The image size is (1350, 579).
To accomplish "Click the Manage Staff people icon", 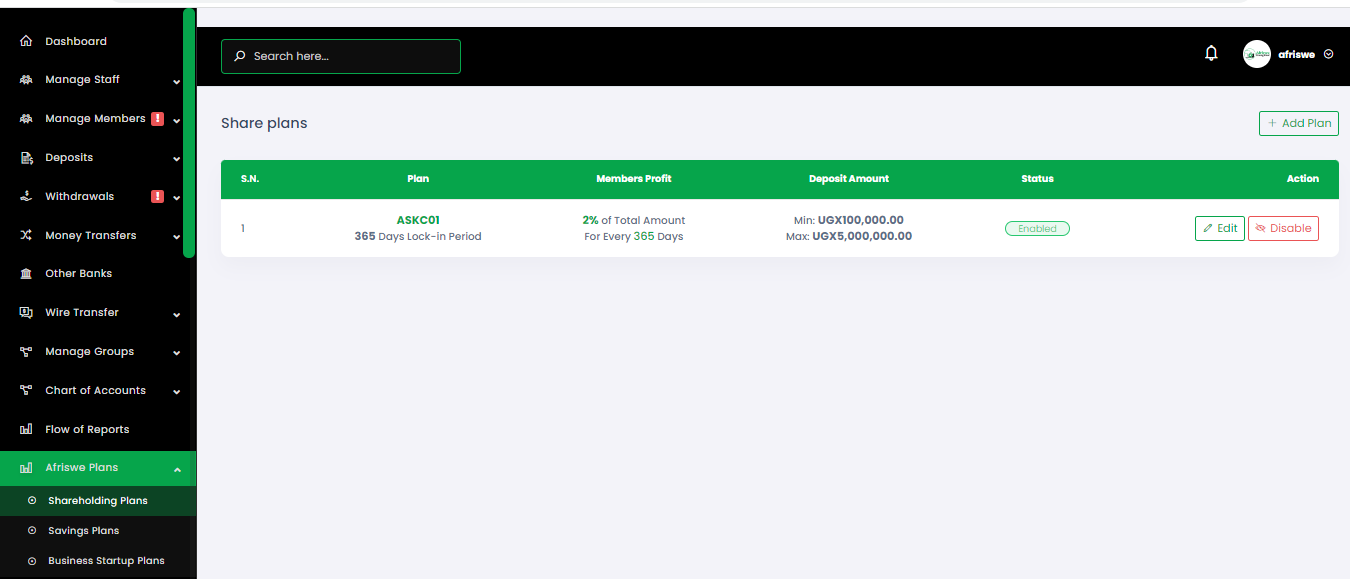I will pos(26,80).
